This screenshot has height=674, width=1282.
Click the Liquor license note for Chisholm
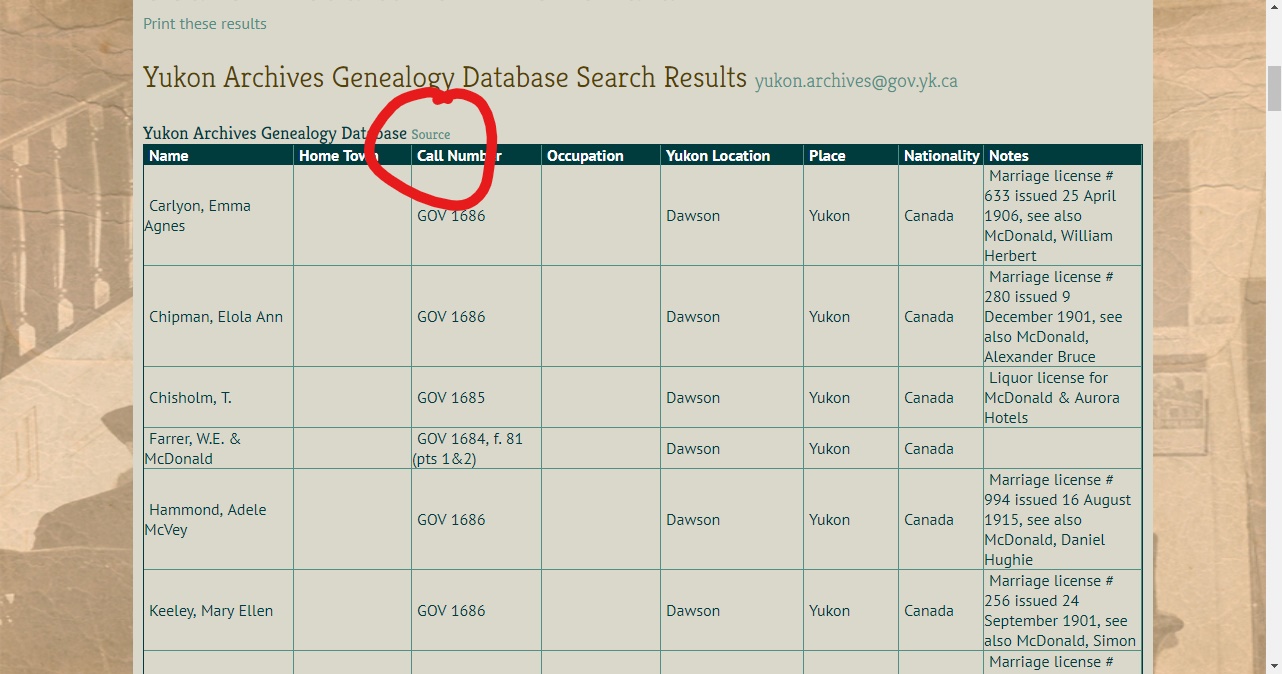[x=1051, y=398]
